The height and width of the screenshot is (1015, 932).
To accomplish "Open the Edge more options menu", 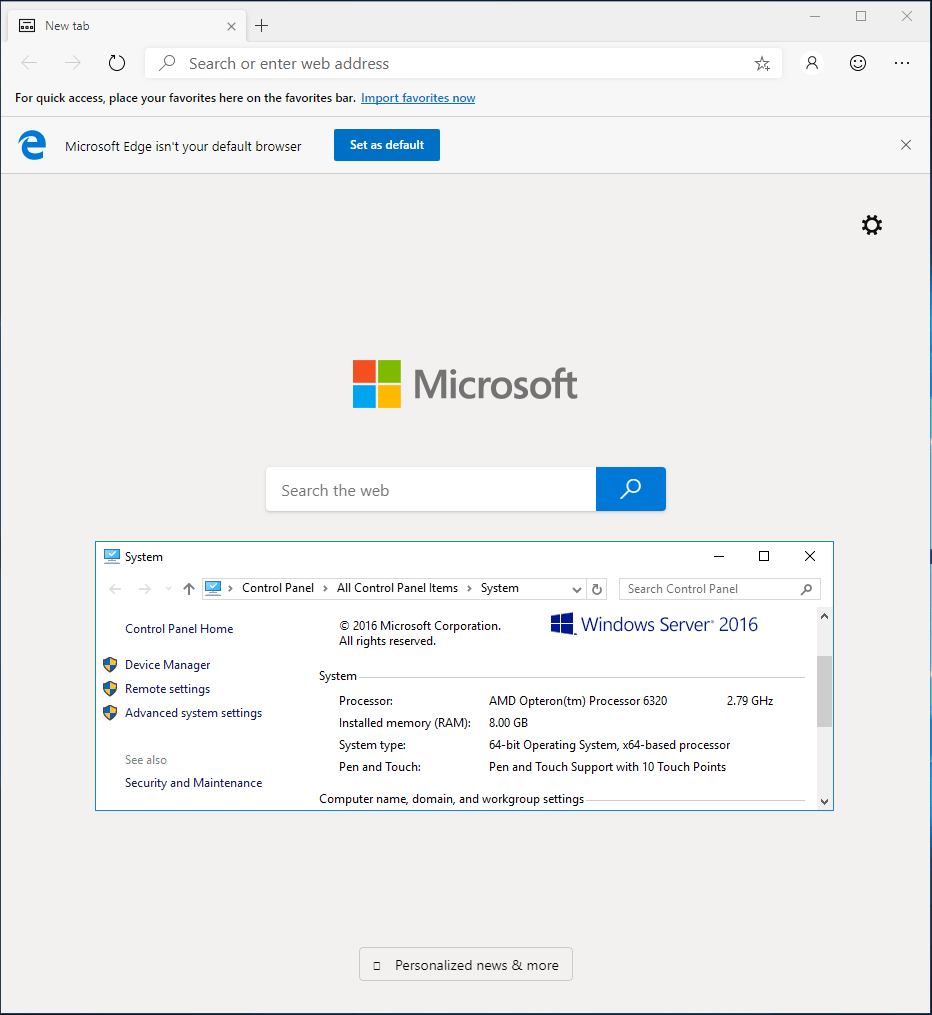I will pos(902,63).
